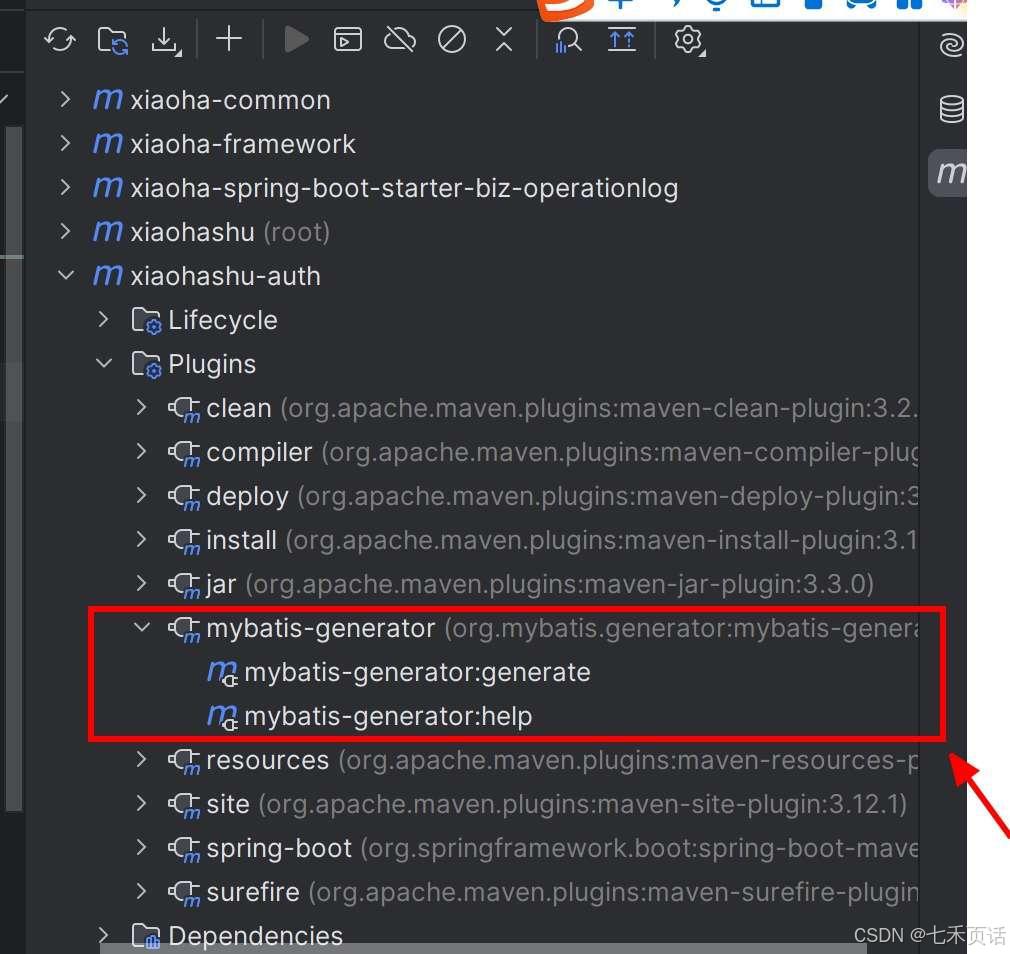Screen dimensions: 1010x954
Task: Select mybatis-generator:generate goal
Action: point(417,673)
